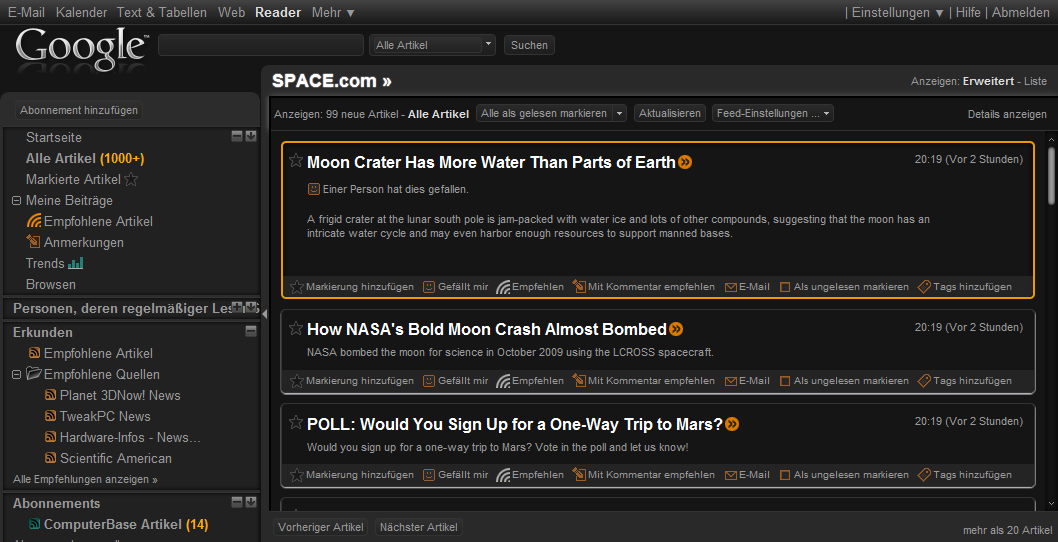Click 'Empfehlen' on Moon Crater article
The width and height of the screenshot is (1058, 542).
(x=530, y=287)
